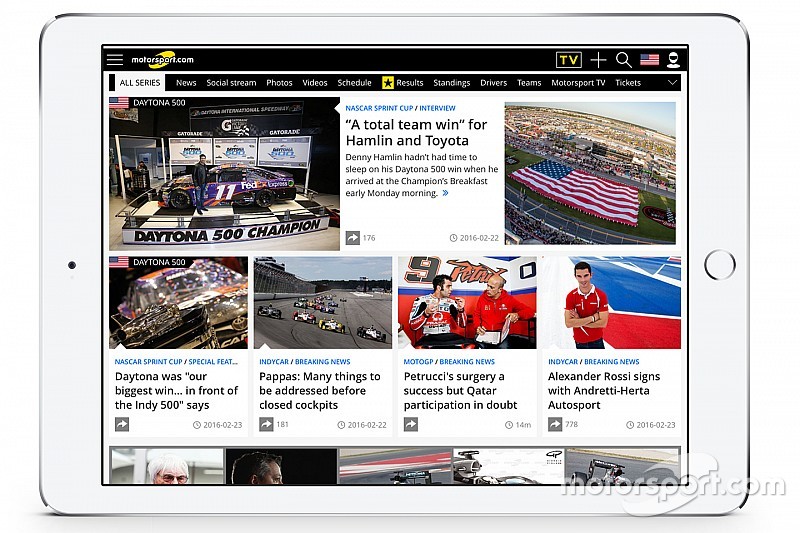Open Motorsport TV via yellow TV icon

point(568,60)
